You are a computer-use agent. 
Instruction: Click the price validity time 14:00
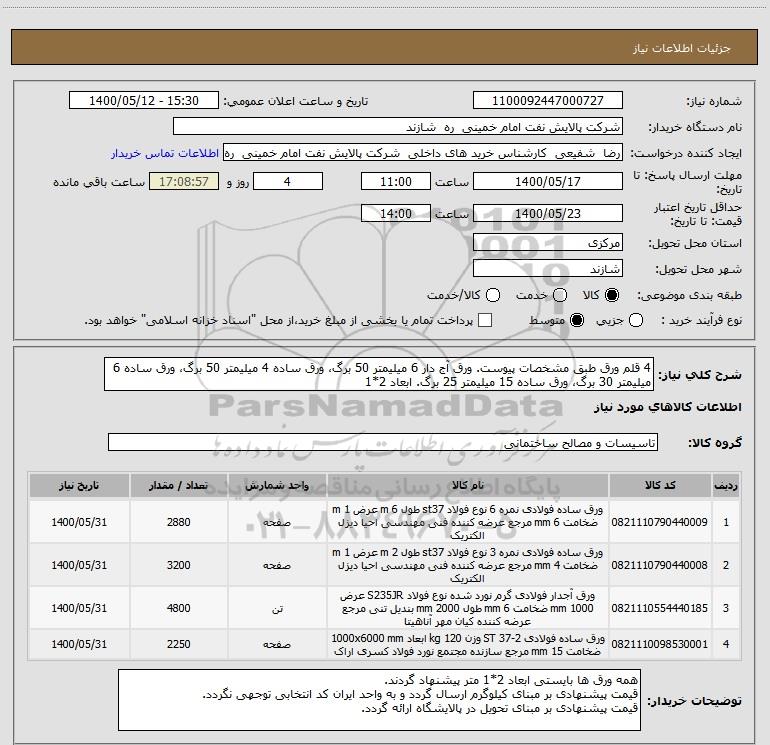click(x=396, y=213)
